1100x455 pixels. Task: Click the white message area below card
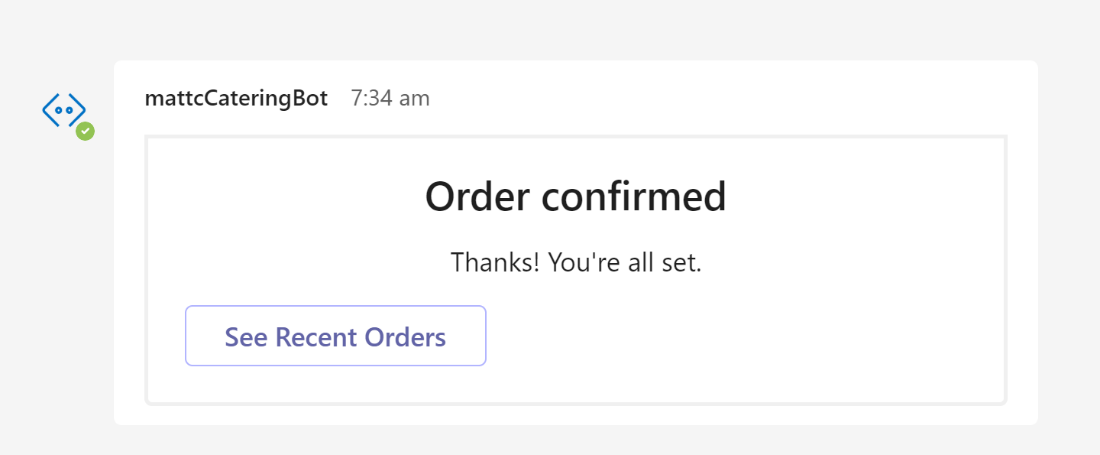[x=575, y=415]
